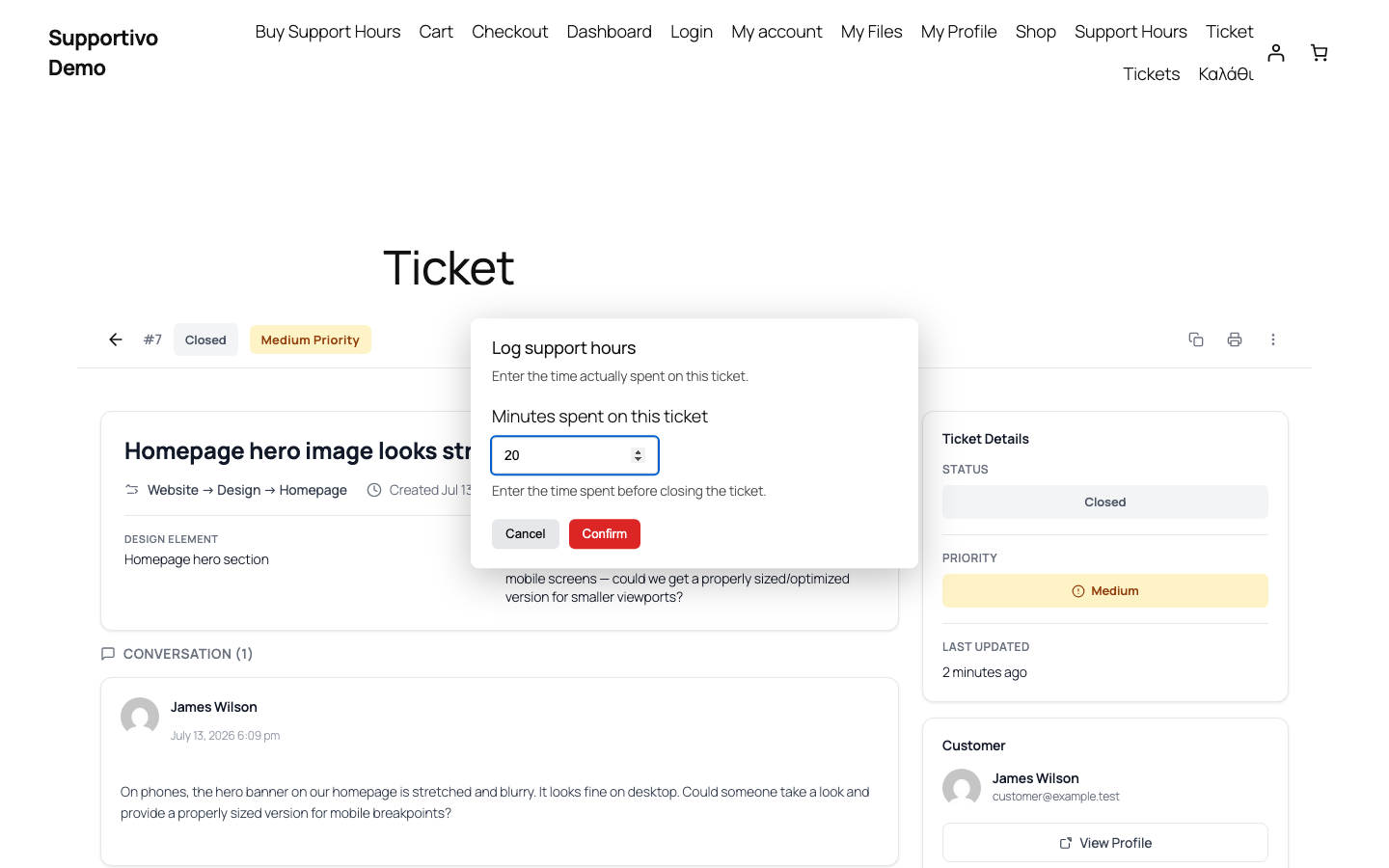This screenshot has width=1389, height=868.
Task: Open View Profile for the customer
Action: 1105,843
